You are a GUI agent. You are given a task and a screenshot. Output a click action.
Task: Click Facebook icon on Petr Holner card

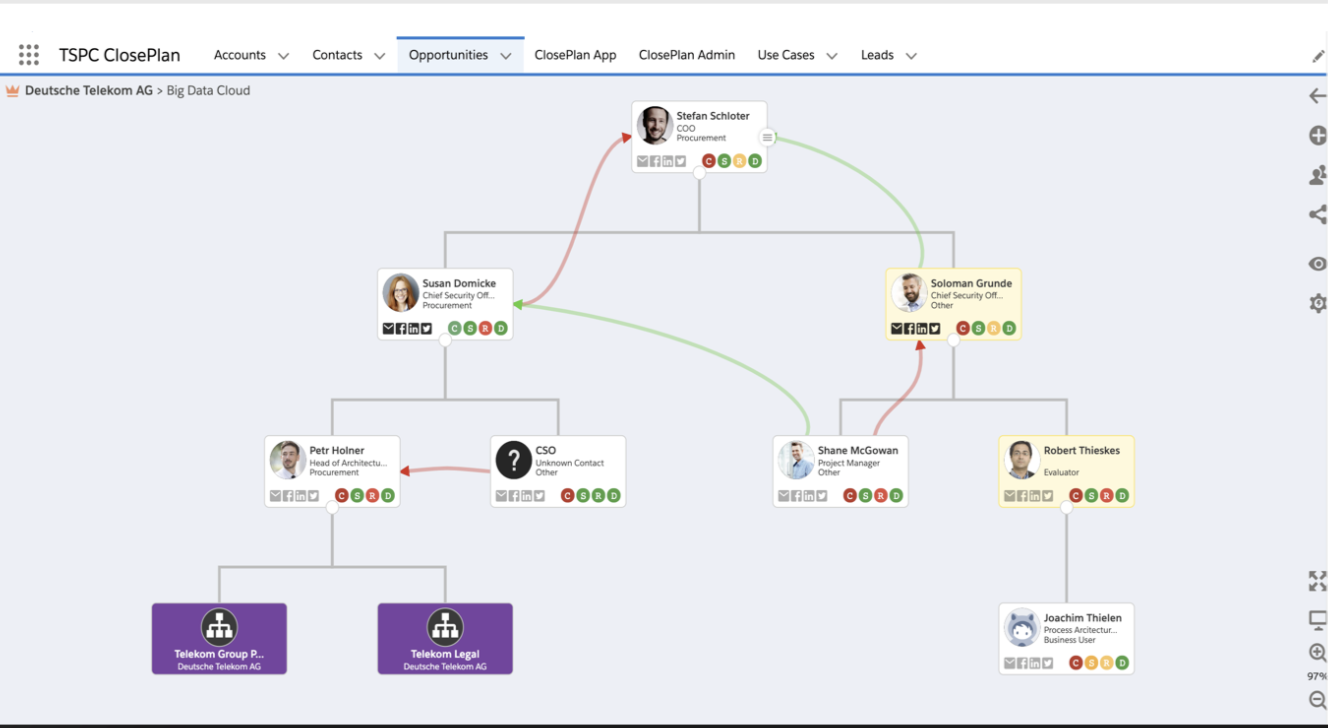click(x=288, y=496)
